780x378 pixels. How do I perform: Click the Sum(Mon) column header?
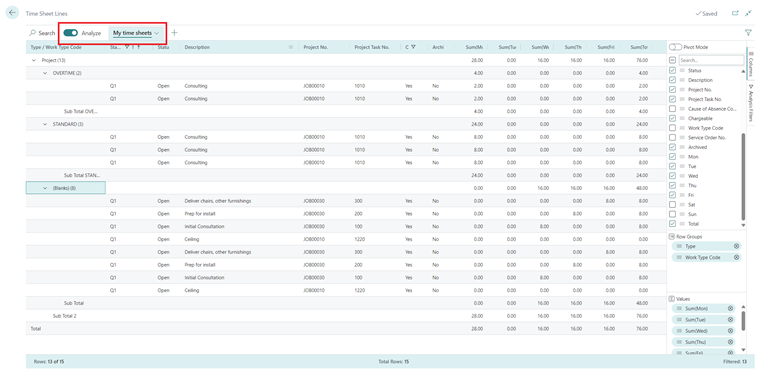pyautogui.click(x=474, y=47)
